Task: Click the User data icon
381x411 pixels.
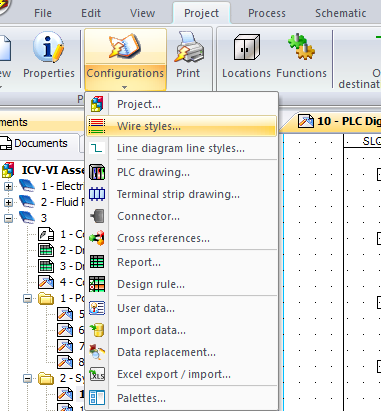Action: click(x=97, y=308)
